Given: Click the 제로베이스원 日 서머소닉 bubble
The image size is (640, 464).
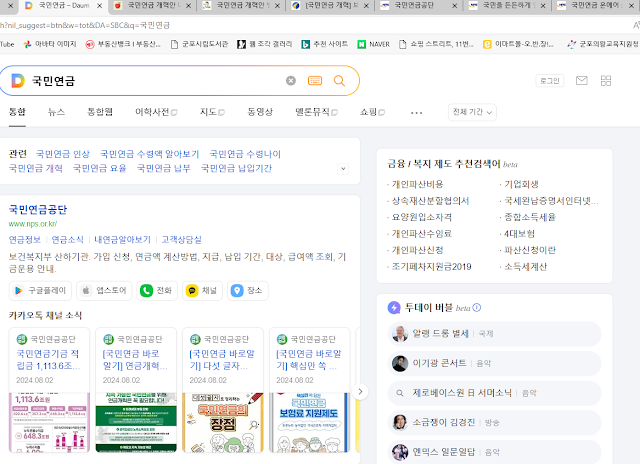Looking at the screenshot, I should coord(494,393).
